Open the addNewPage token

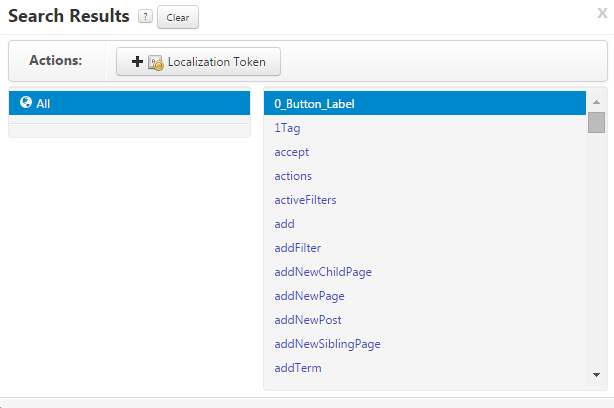(309, 296)
